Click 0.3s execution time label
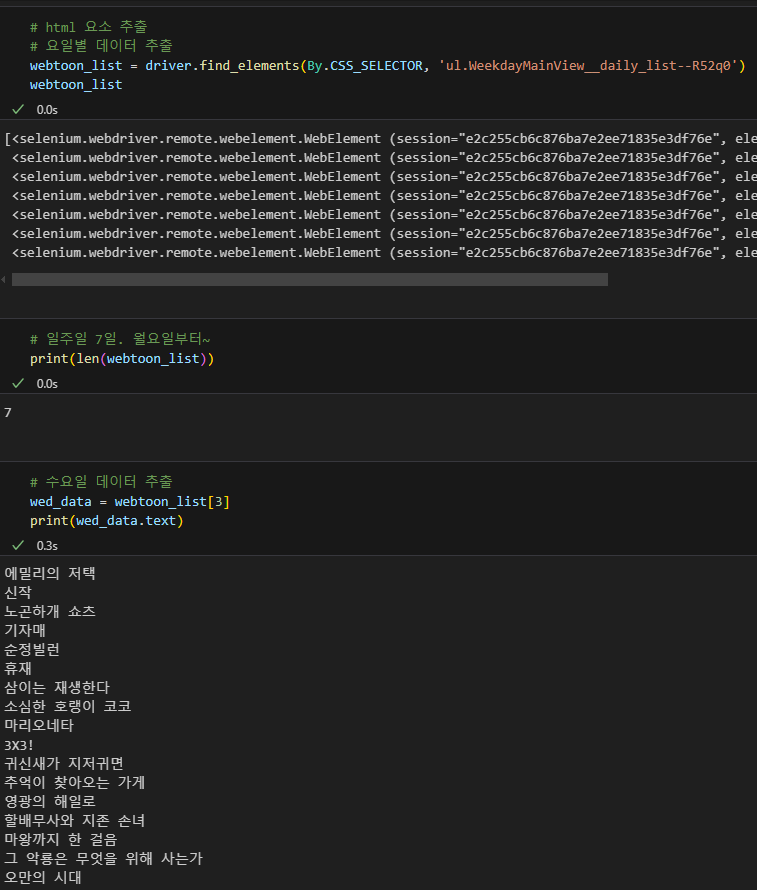Screen dimensions: 757x890 tap(47, 545)
